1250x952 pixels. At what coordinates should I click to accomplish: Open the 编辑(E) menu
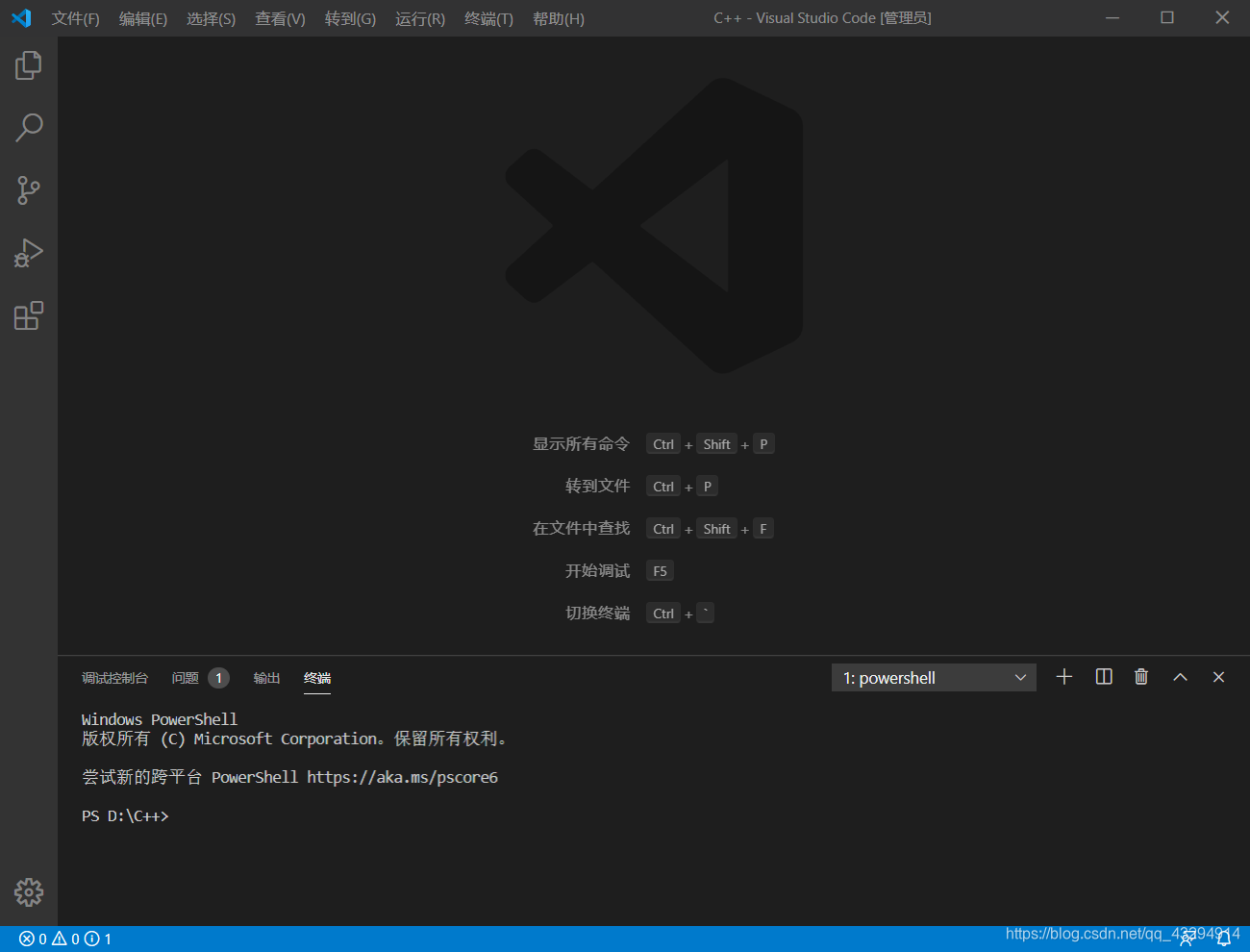click(143, 19)
